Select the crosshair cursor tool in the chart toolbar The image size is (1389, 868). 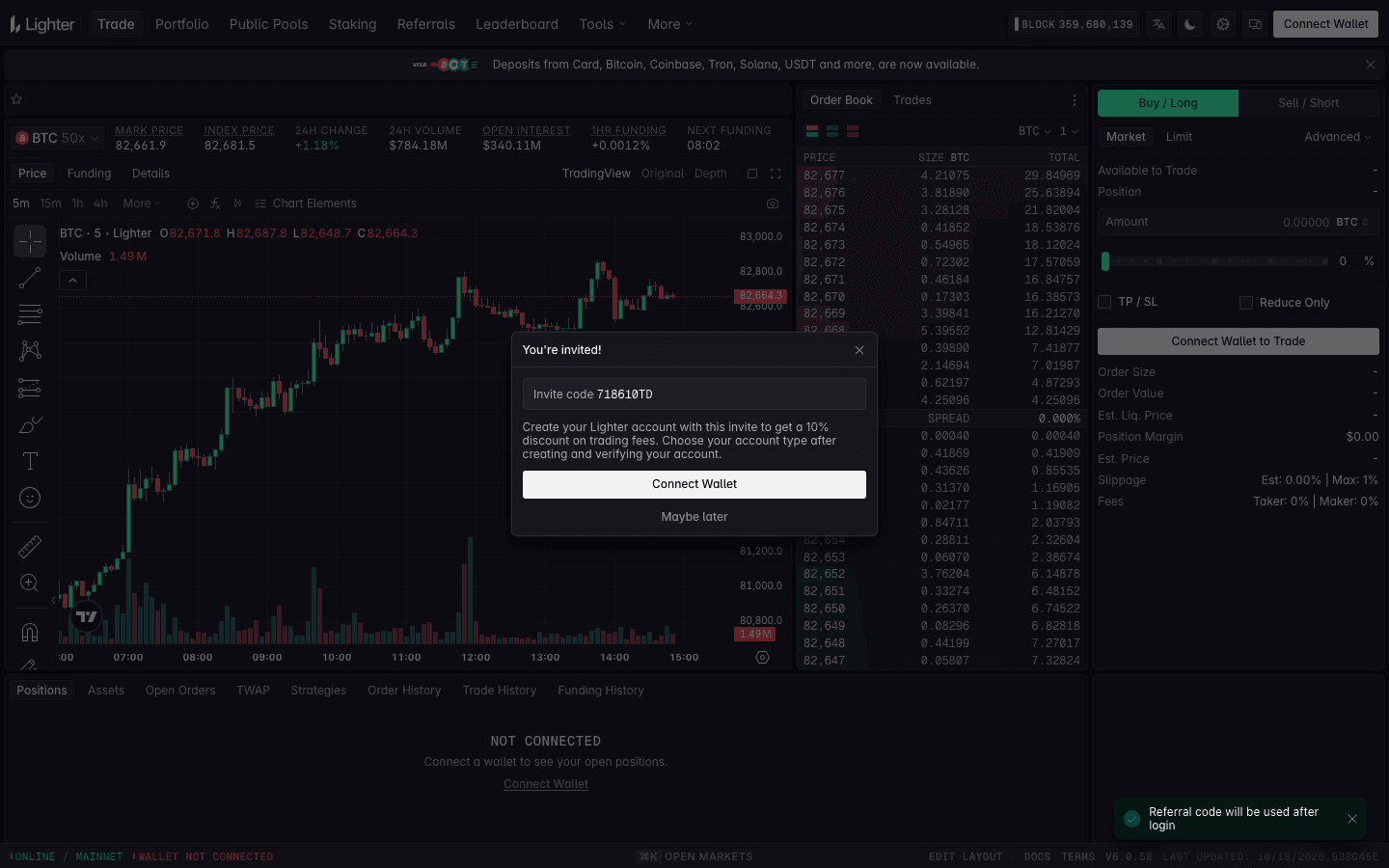30,241
